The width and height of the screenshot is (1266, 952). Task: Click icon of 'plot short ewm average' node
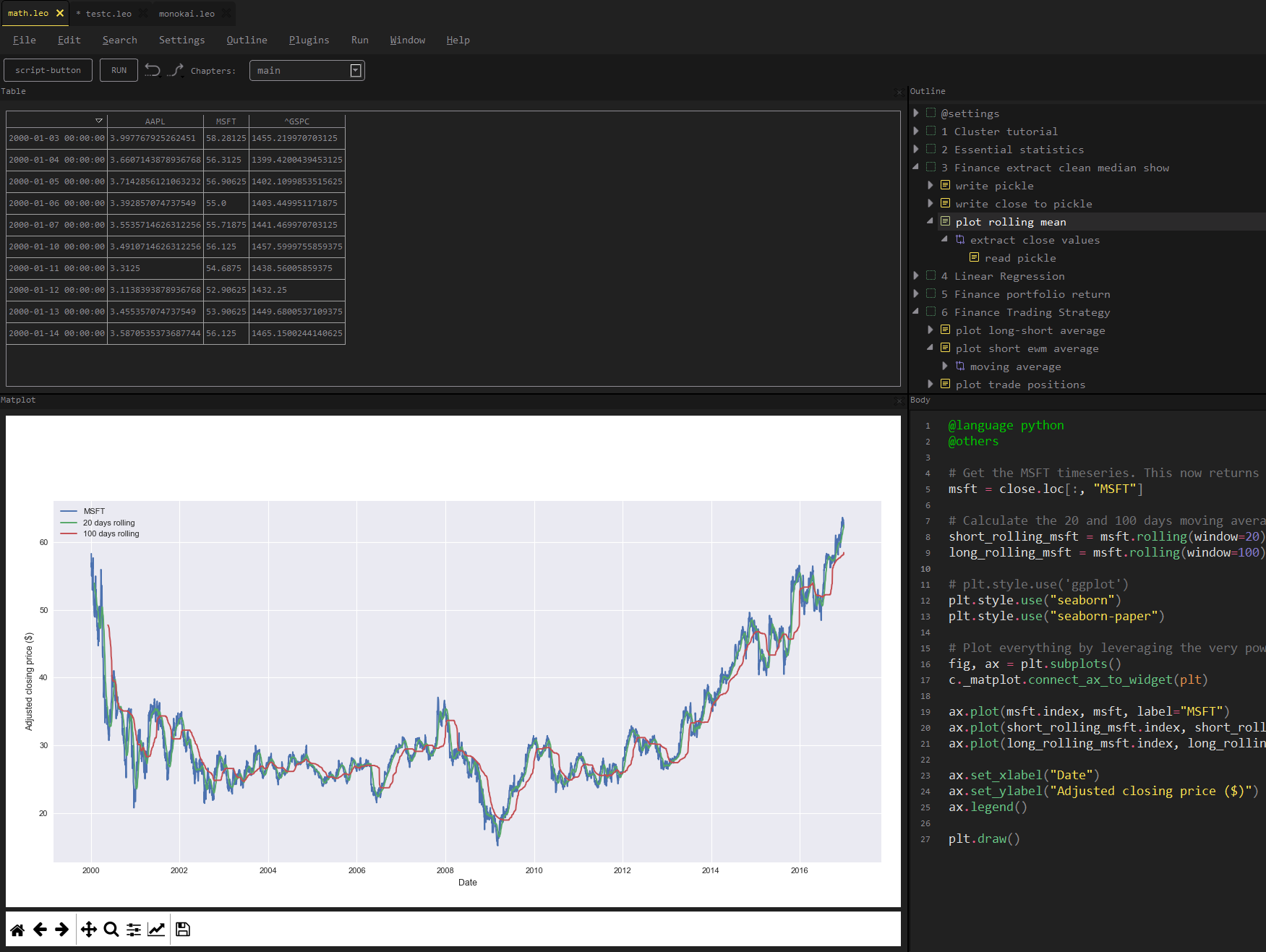tap(945, 348)
